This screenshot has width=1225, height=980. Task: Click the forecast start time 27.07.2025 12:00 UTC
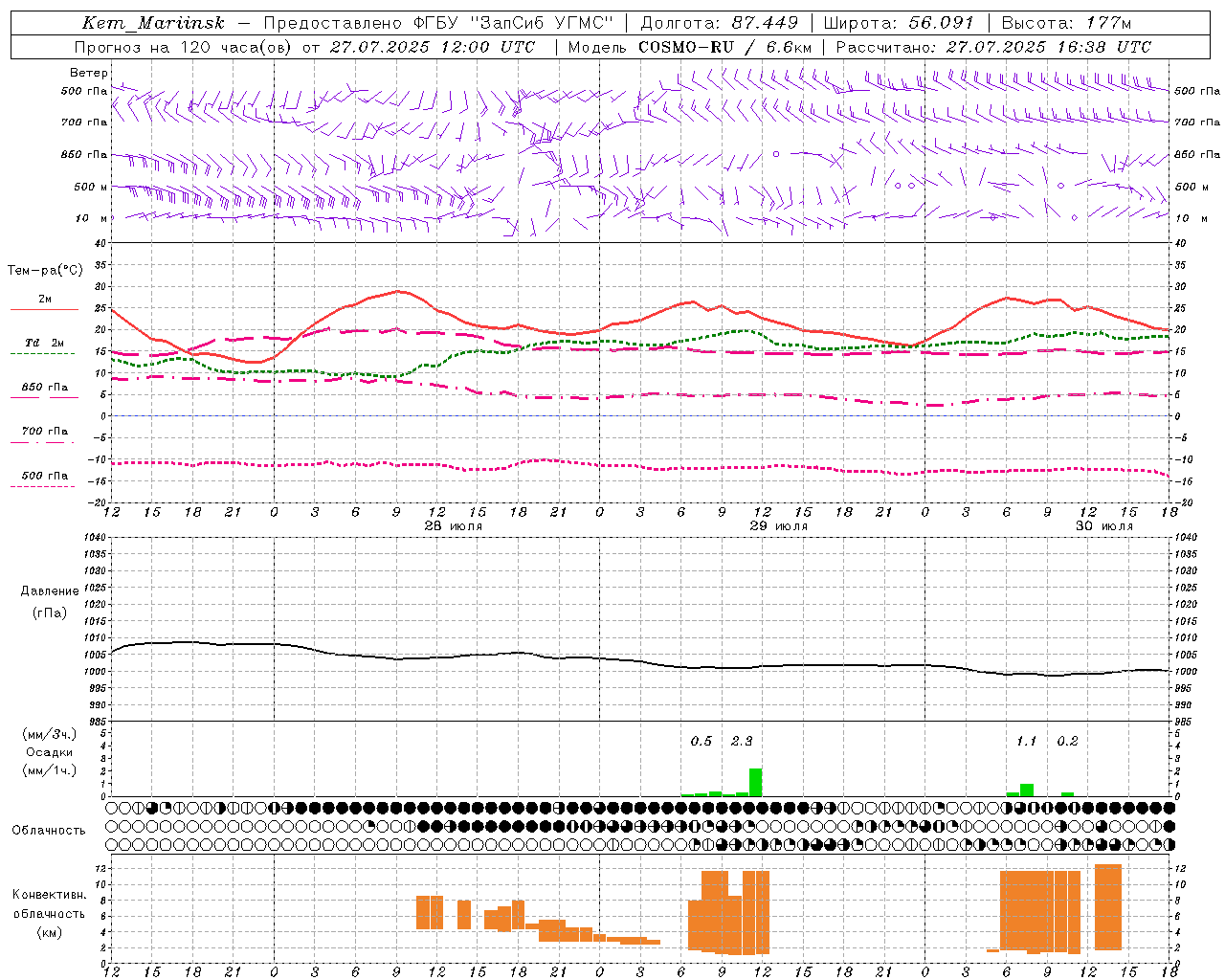[x=433, y=47]
